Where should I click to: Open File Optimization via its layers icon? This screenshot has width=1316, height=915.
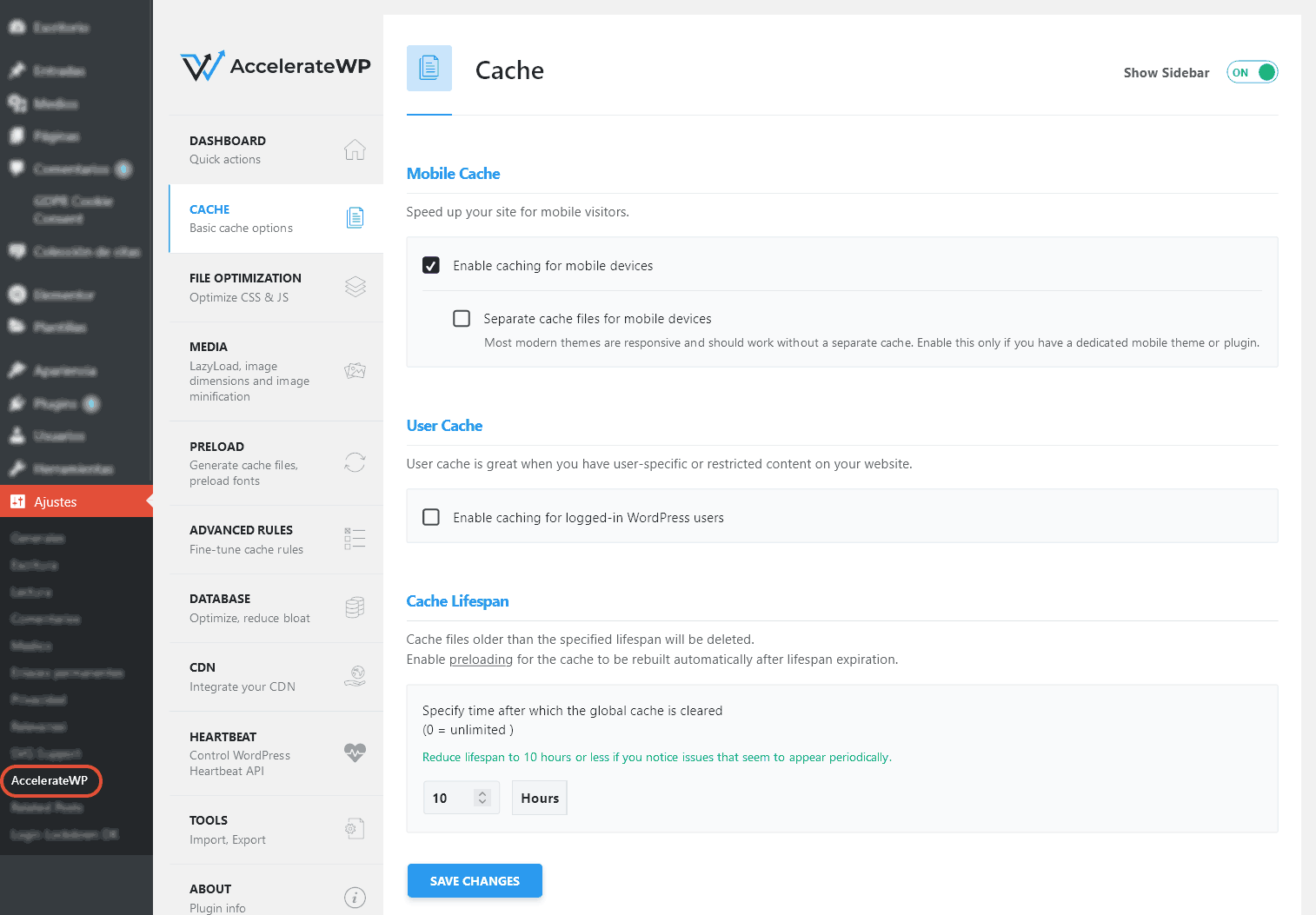tap(355, 287)
